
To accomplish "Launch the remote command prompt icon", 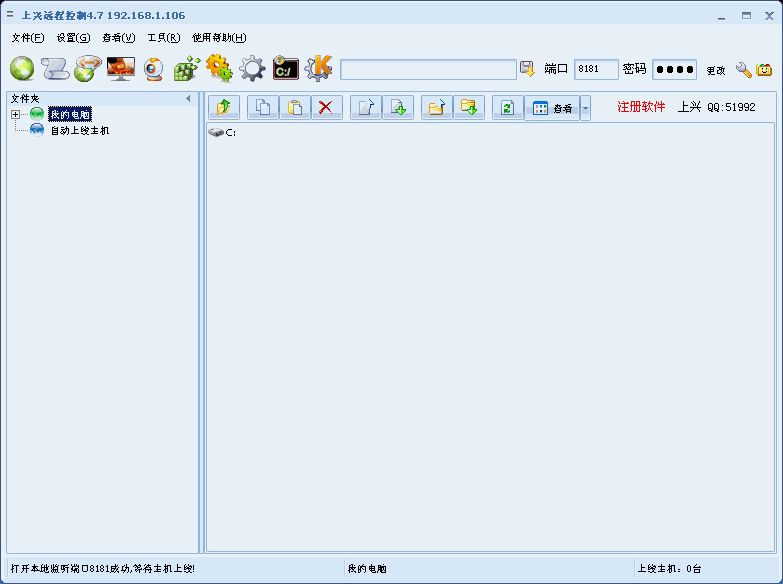I will click(x=286, y=68).
